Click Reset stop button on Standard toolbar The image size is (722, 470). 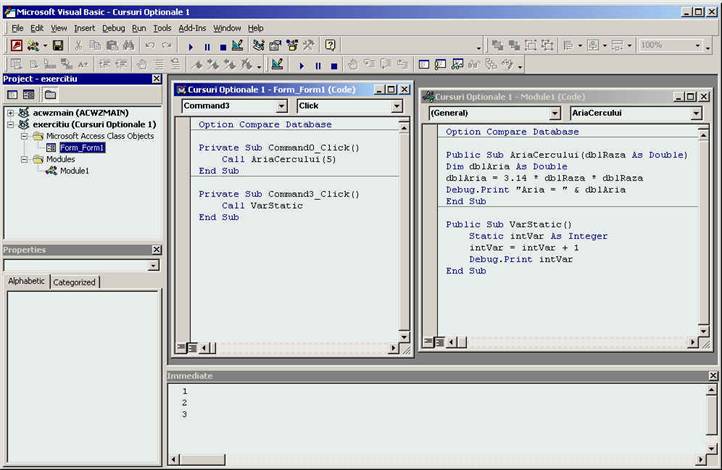223,46
